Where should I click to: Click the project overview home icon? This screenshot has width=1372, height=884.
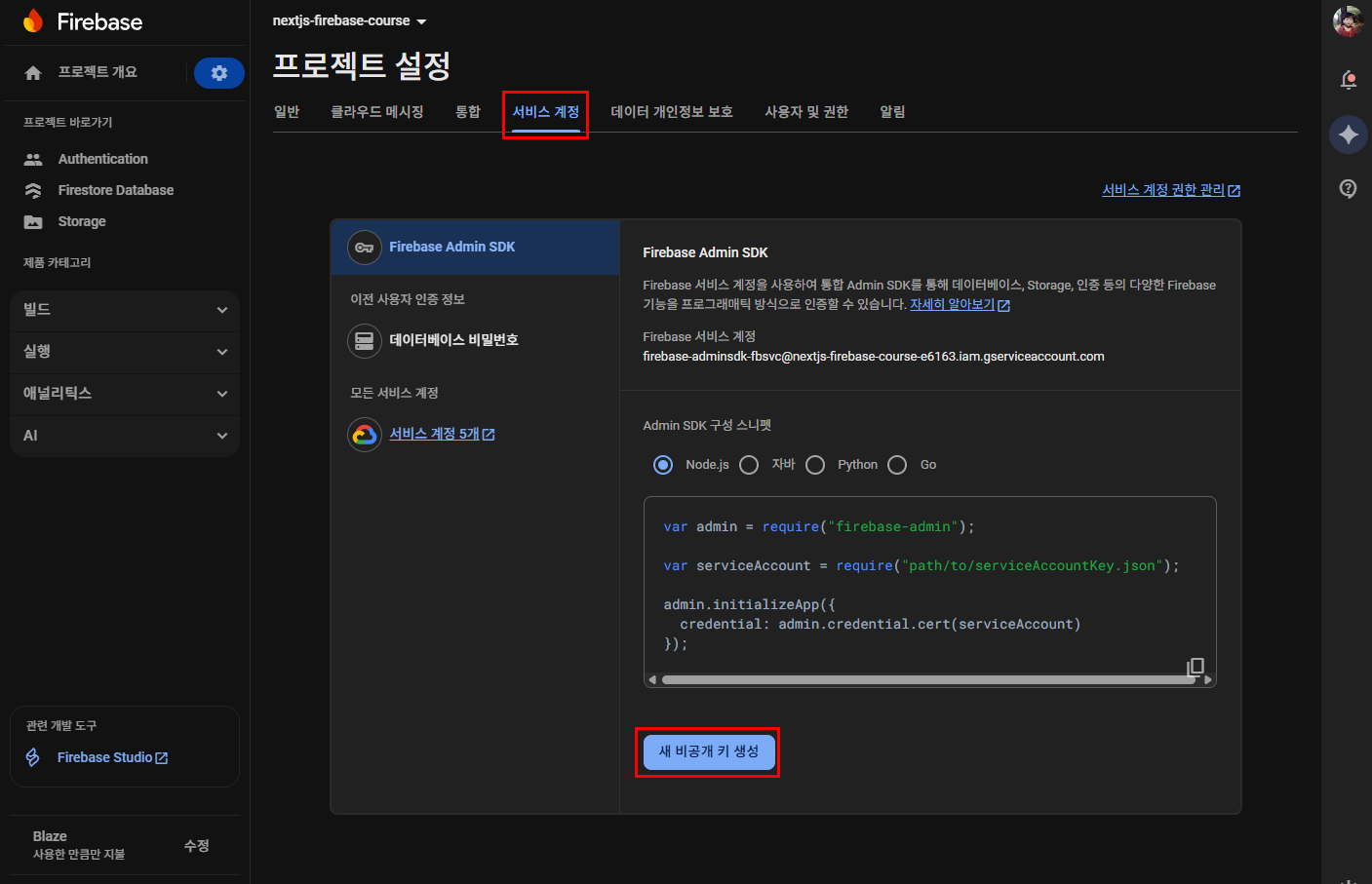point(33,73)
